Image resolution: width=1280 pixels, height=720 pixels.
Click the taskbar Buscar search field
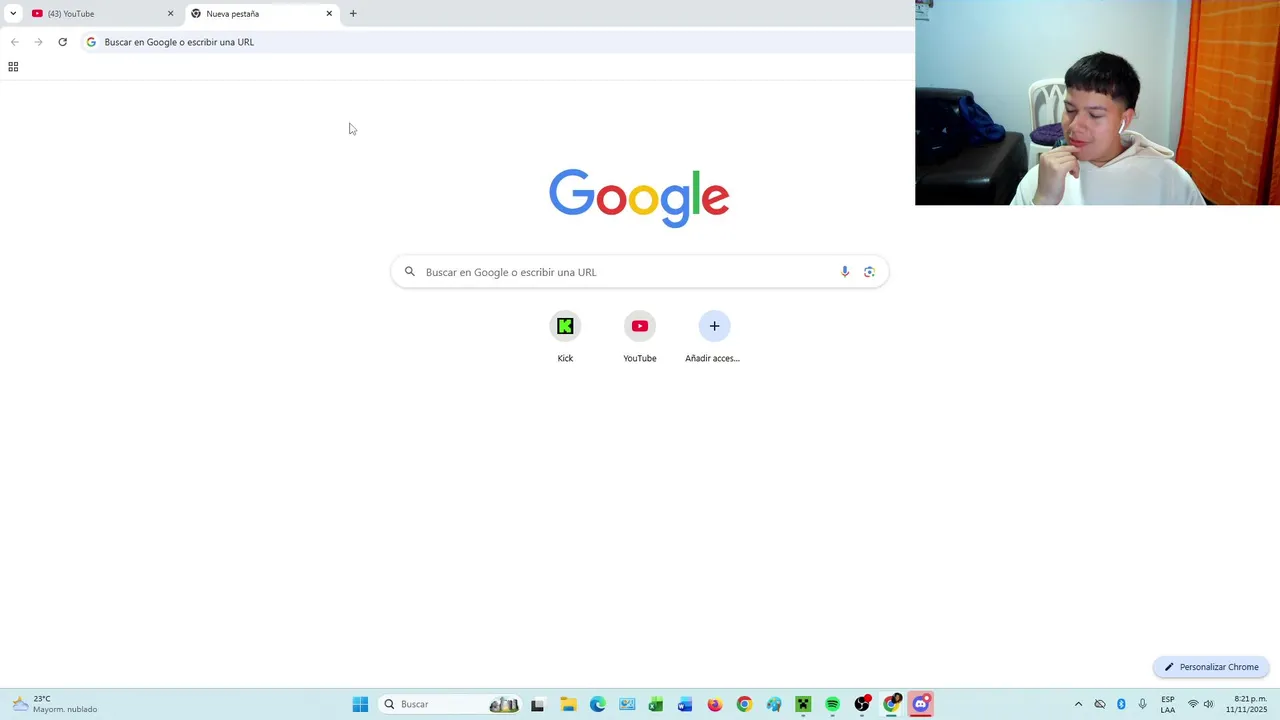[451, 704]
